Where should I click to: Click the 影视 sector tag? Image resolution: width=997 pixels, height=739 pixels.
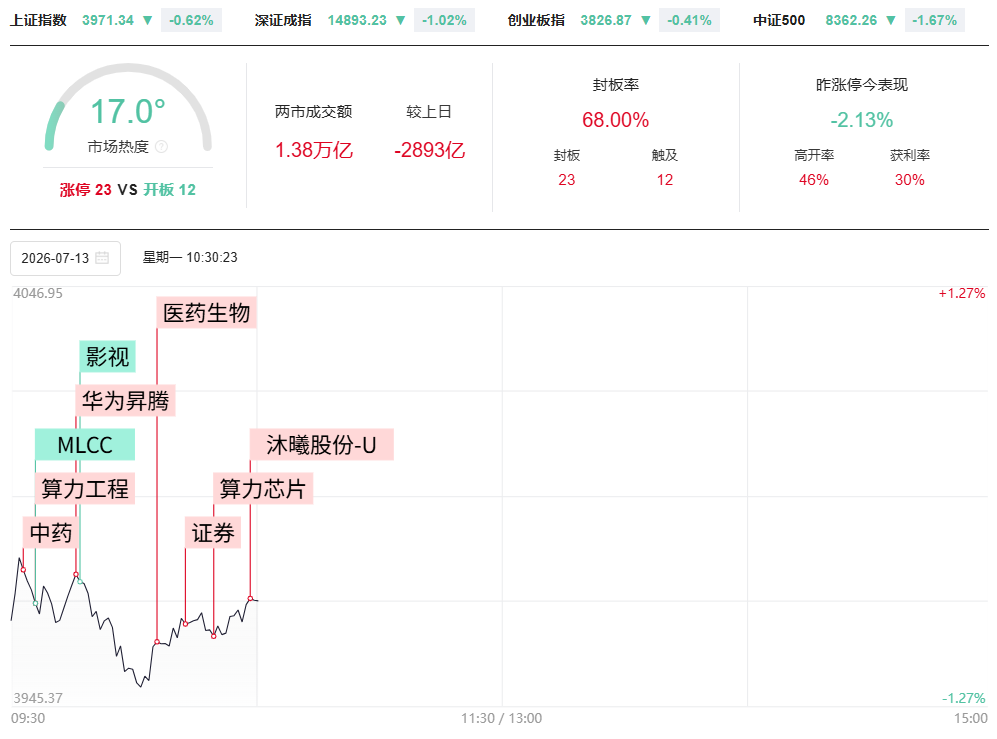107,357
